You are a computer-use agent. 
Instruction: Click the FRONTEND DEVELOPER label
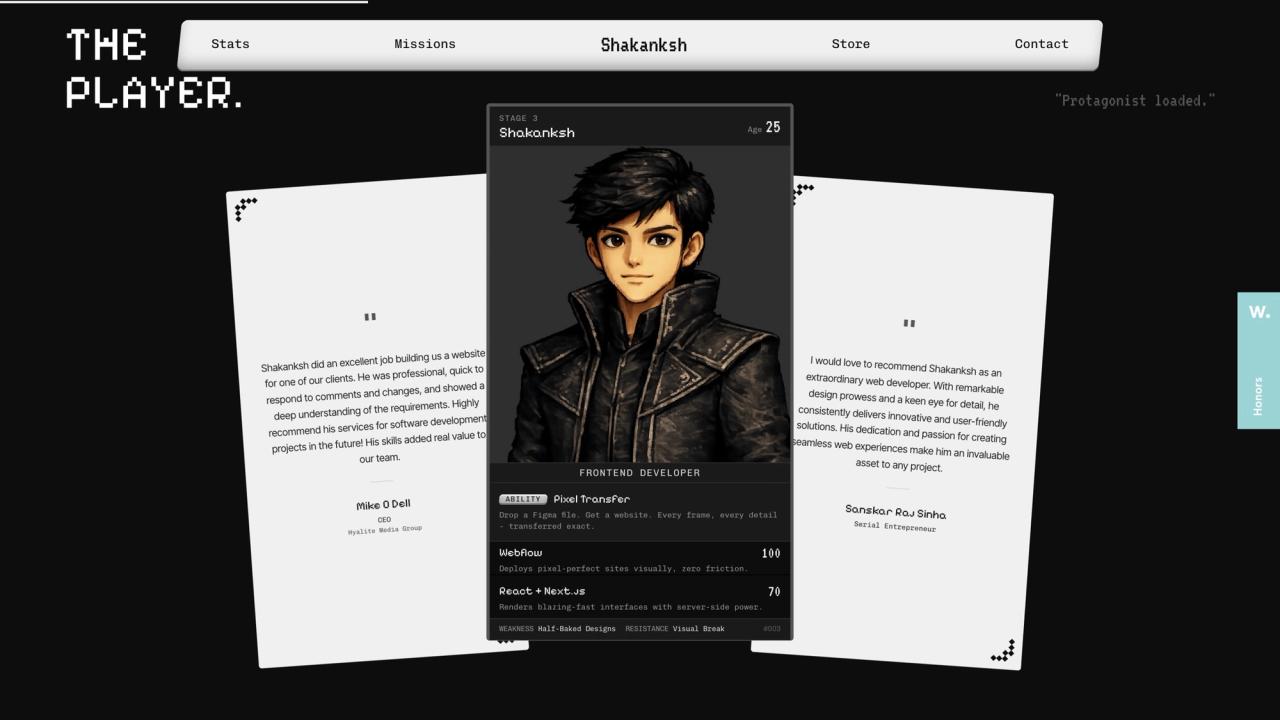click(x=640, y=473)
